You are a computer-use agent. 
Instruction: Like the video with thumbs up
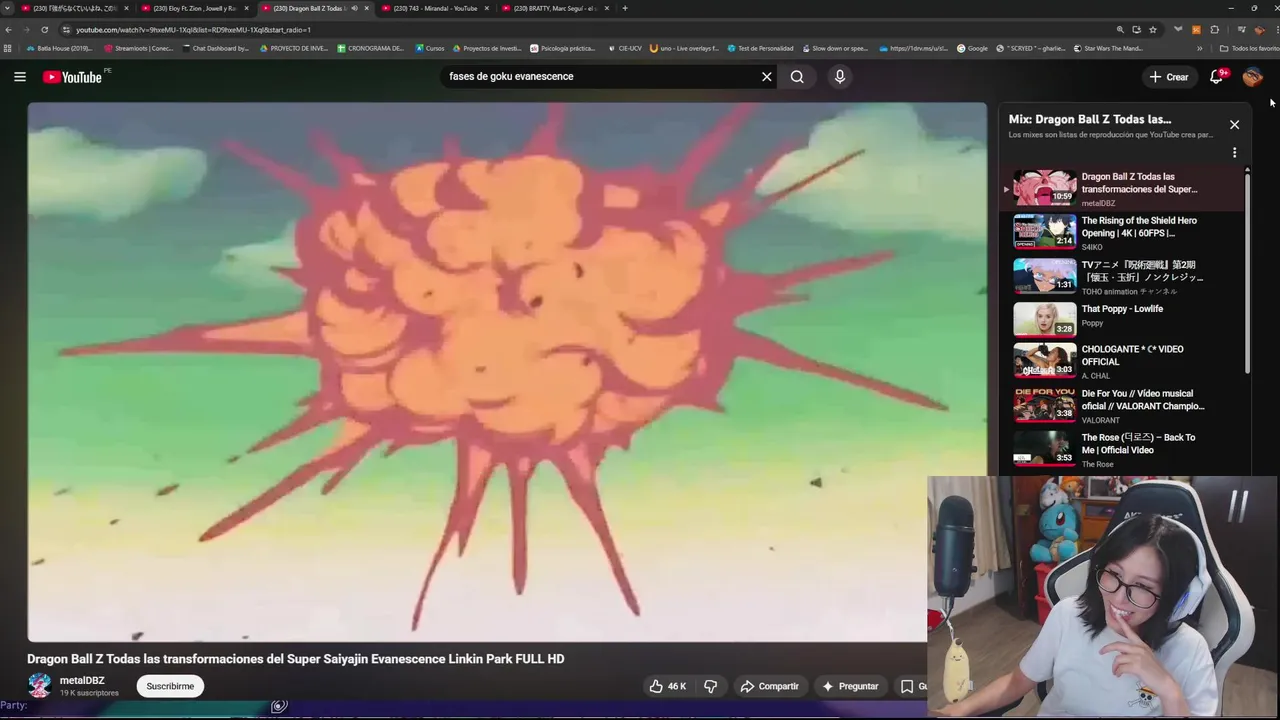667,686
